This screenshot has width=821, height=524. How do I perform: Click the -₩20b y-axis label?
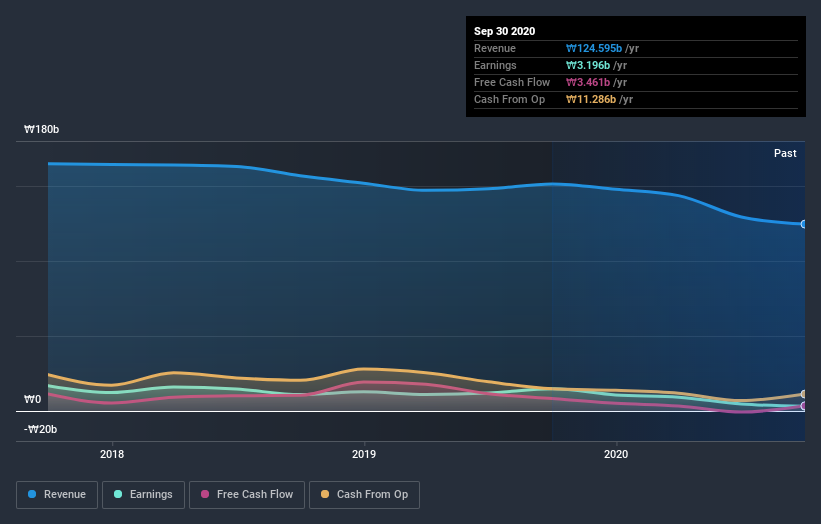click(40, 429)
